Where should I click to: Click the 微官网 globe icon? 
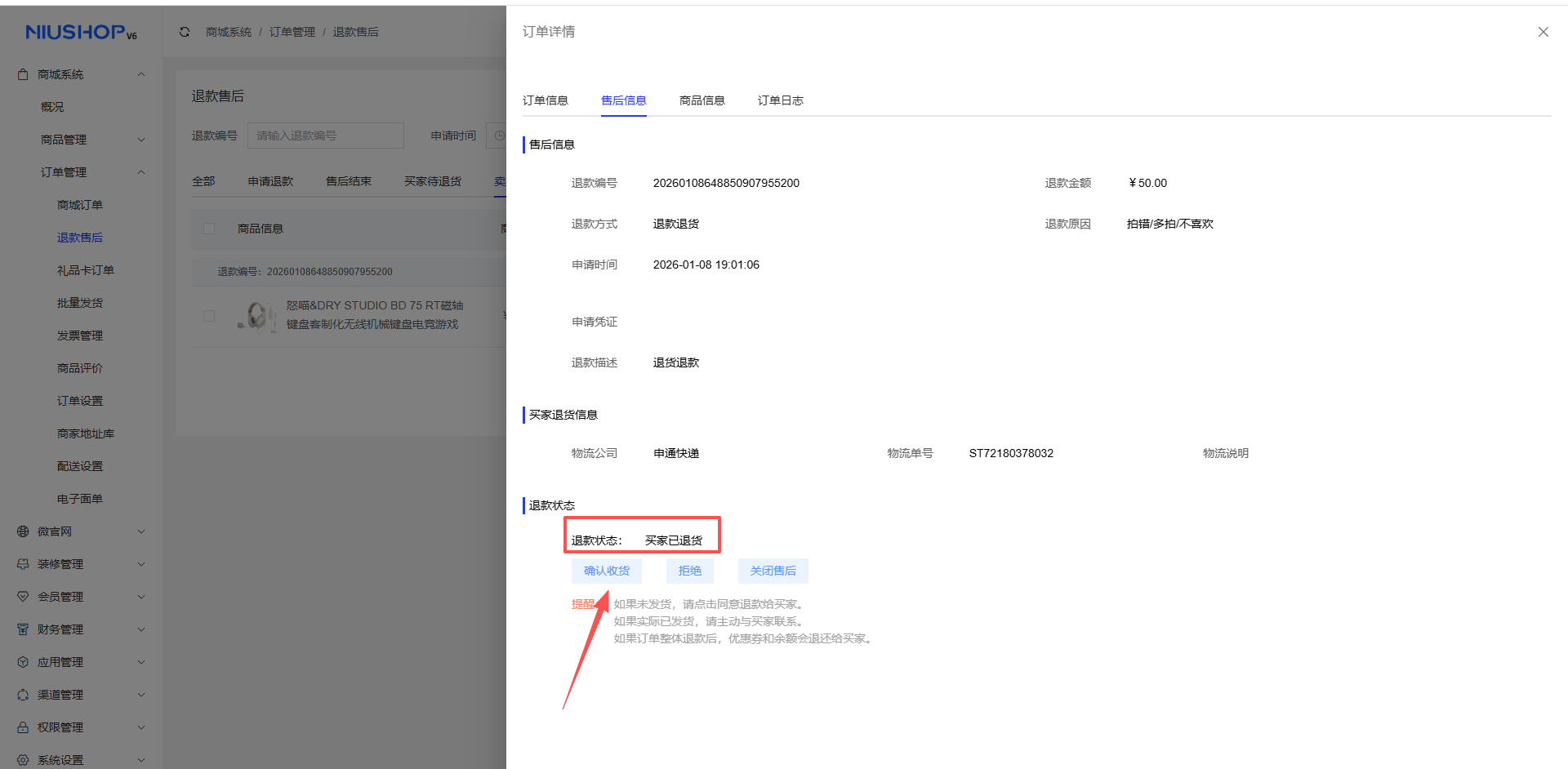click(x=23, y=531)
